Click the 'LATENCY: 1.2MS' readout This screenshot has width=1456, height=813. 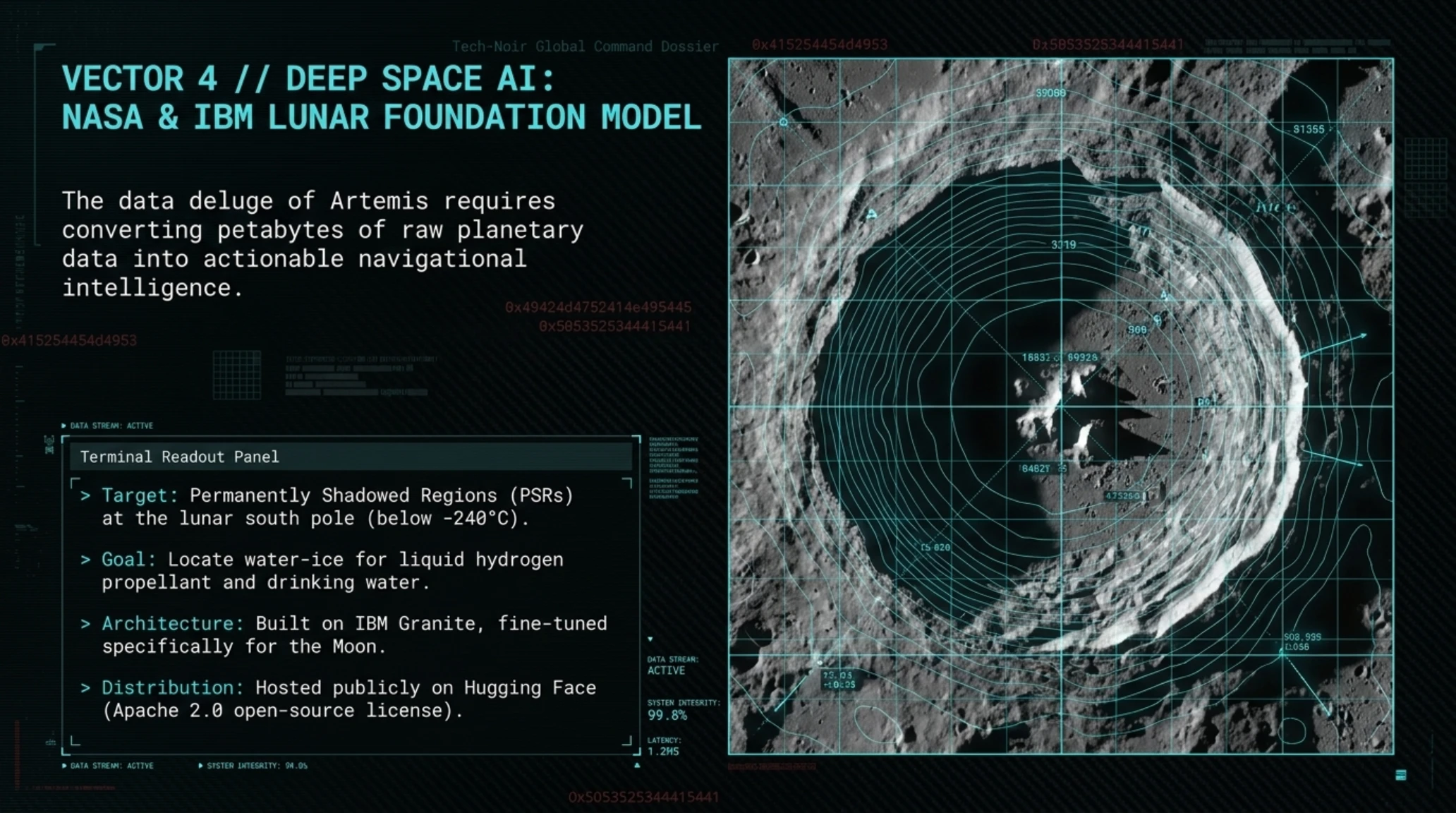(665, 746)
